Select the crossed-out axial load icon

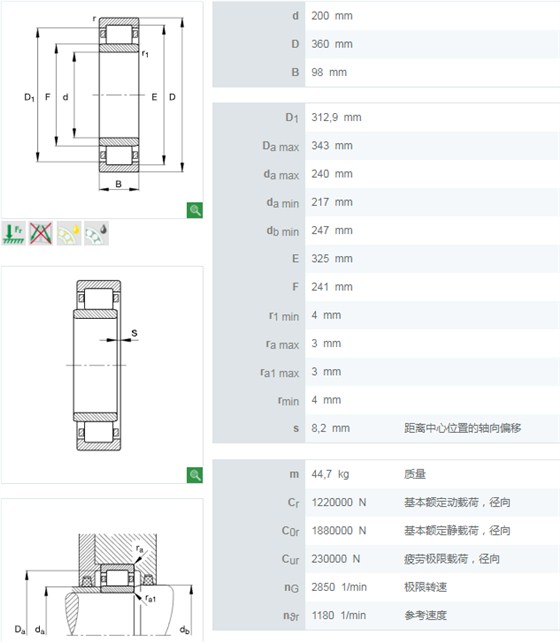coord(41,233)
